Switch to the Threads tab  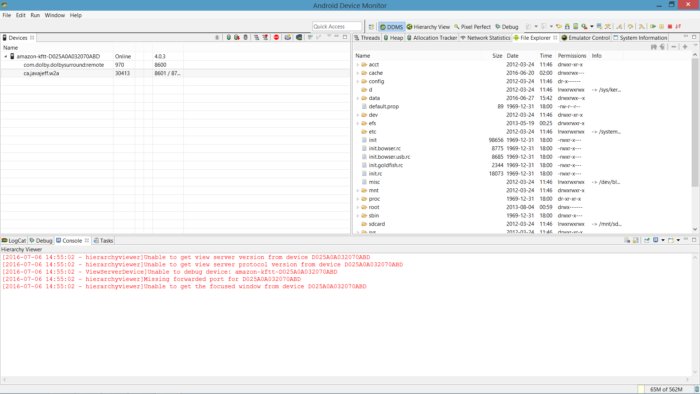(x=367, y=38)
